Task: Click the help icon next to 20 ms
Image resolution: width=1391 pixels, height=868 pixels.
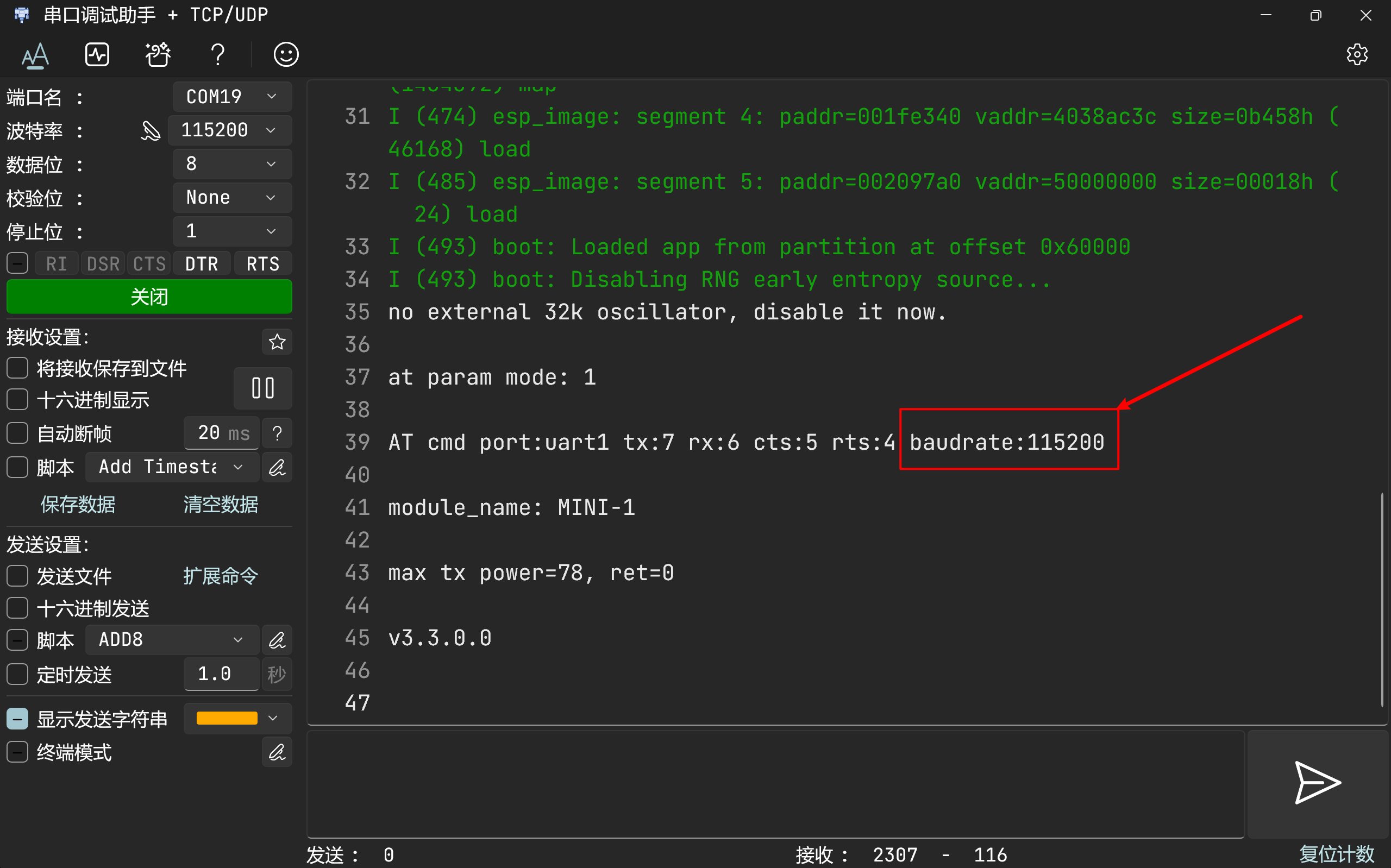Action: [277, 433]
